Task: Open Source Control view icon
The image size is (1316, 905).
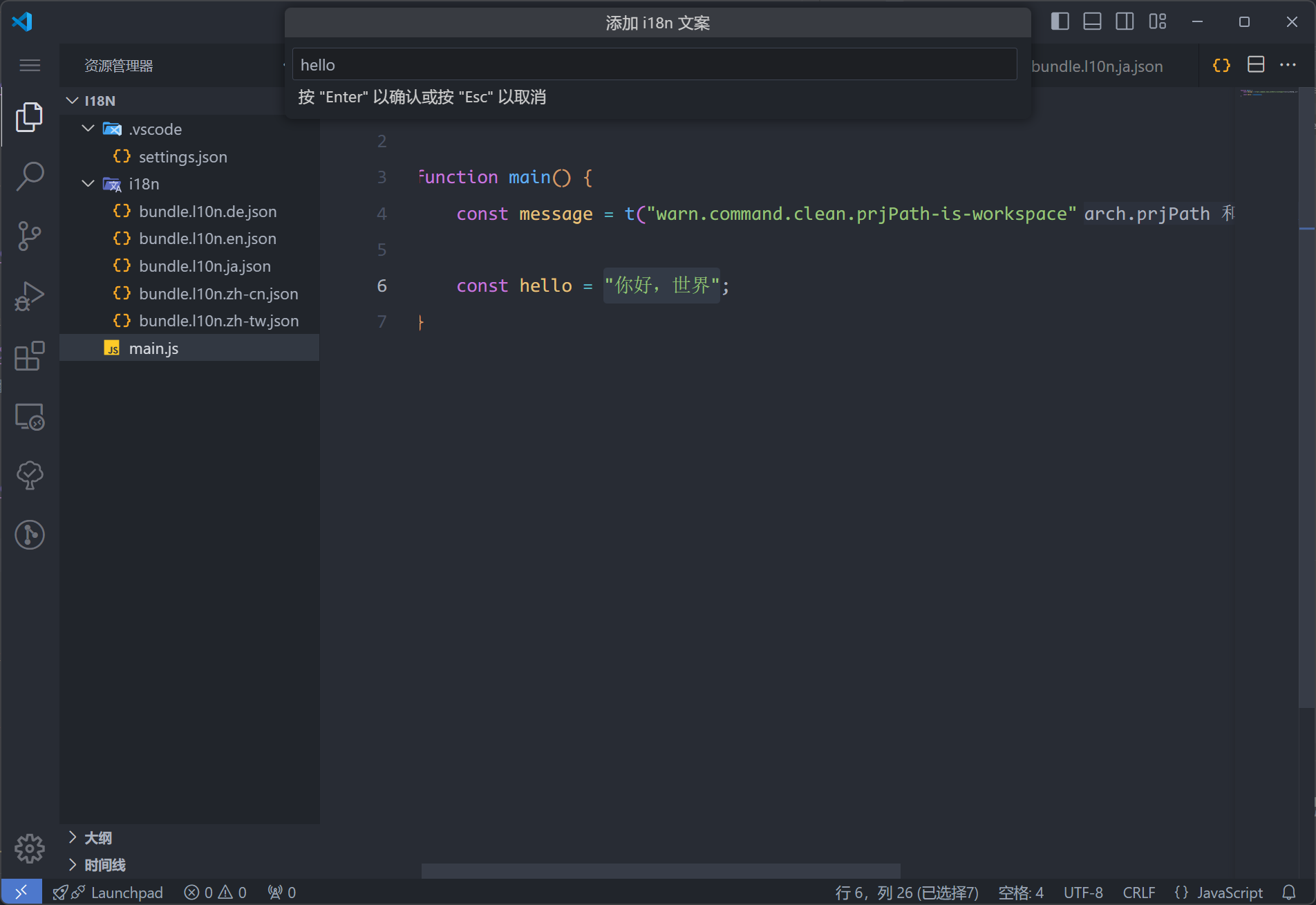Action: (x=29, y=236)
